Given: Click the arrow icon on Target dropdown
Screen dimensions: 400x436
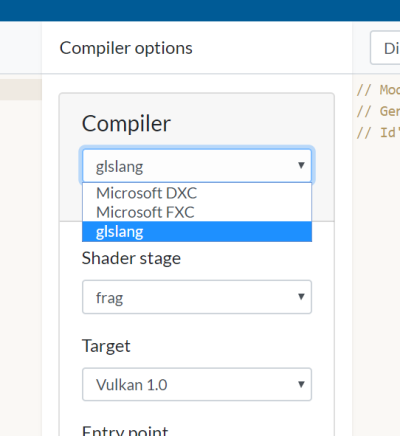Looking at the screenshot, I should [x=301, y=384].
